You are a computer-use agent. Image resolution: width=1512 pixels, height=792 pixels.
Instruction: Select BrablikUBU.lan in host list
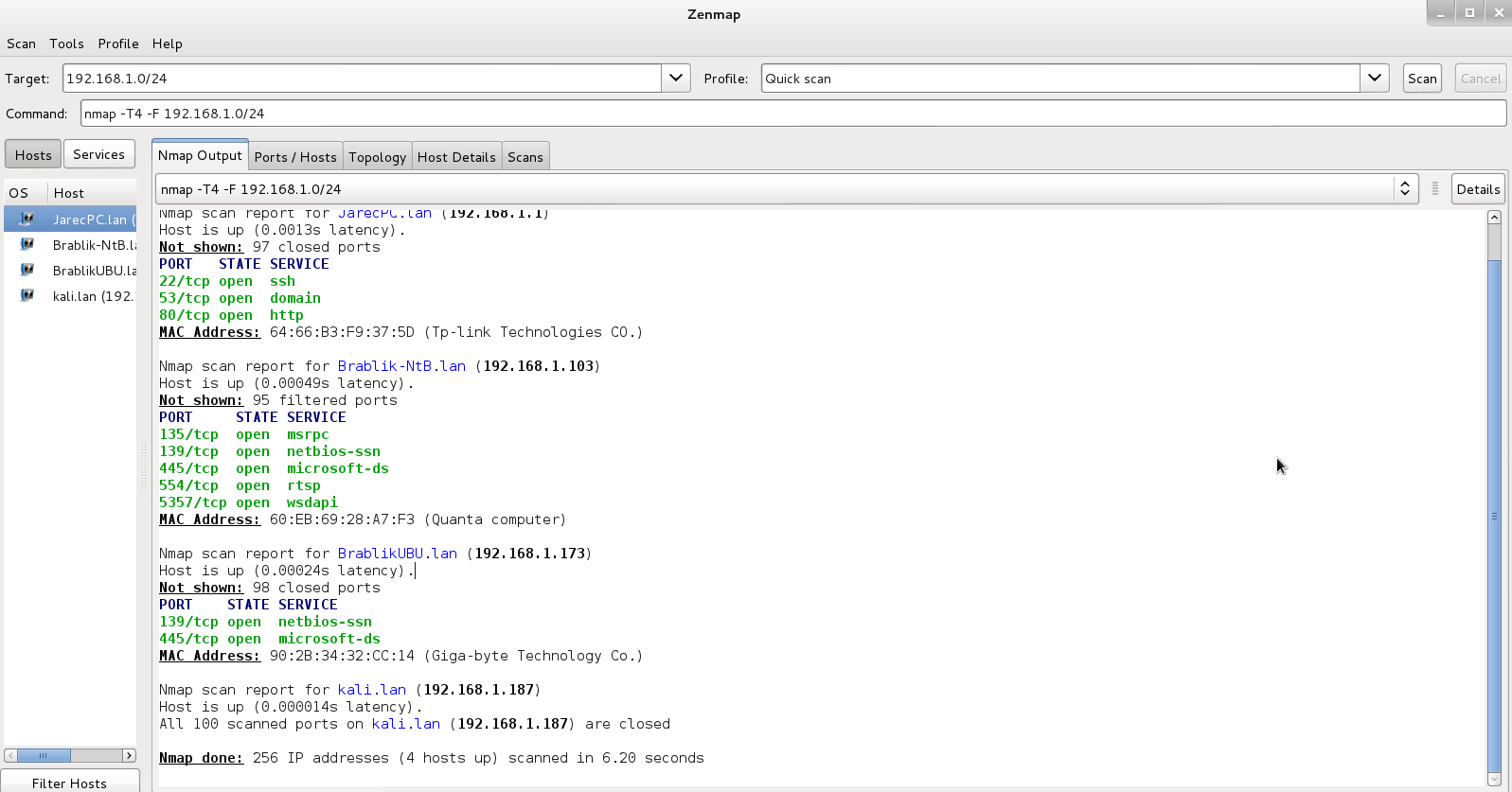point(70,270)
